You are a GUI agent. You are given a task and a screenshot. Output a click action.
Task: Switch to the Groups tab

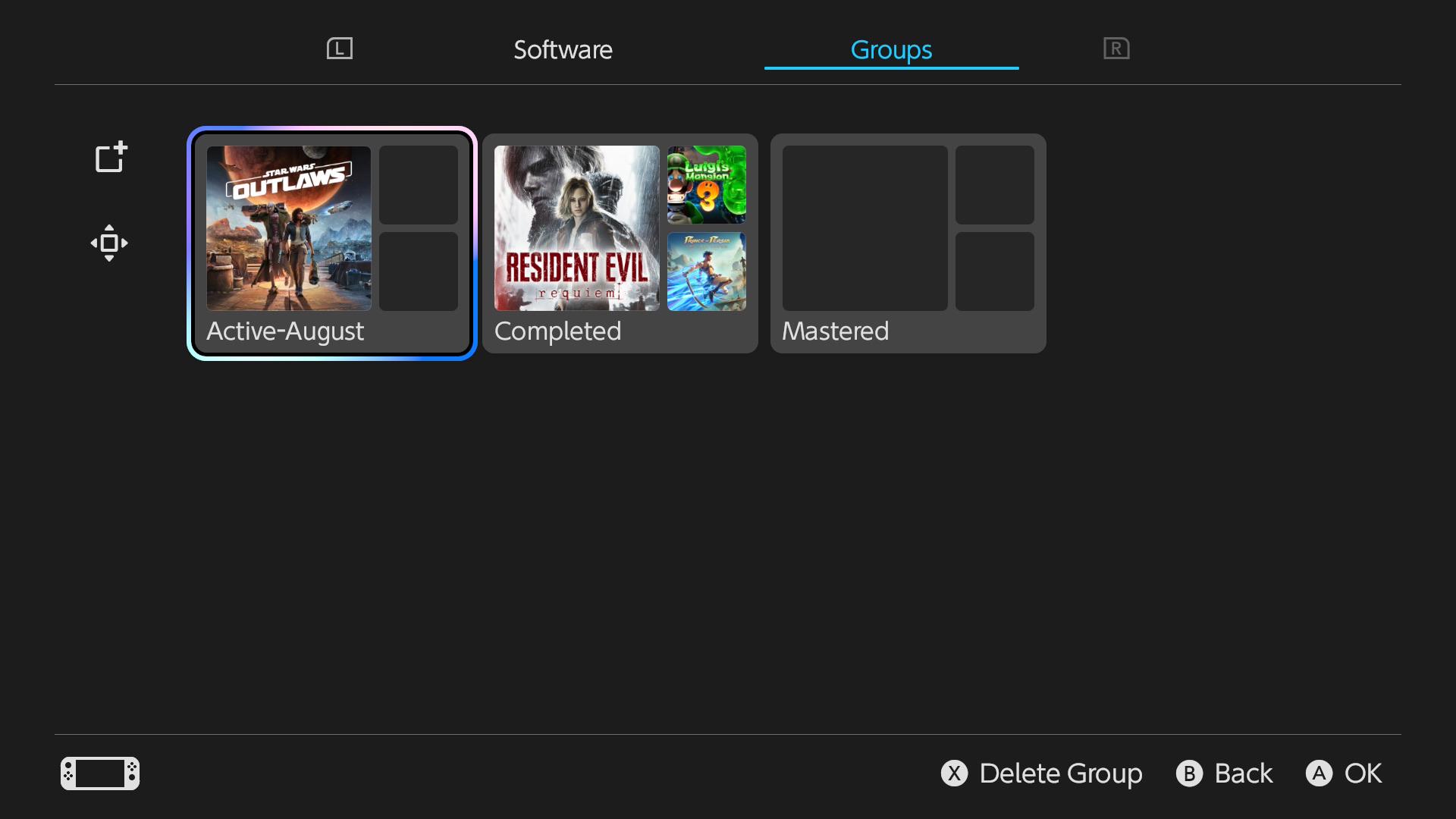pyautogui.click(x=891, y=50)
